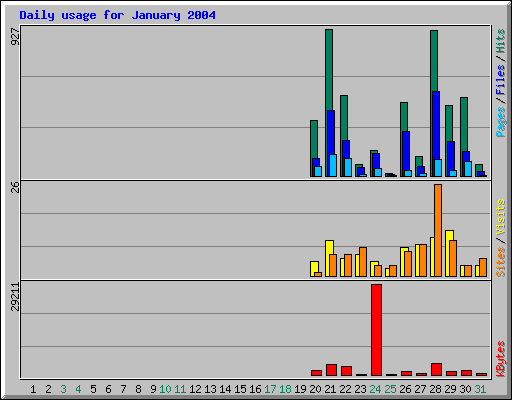Click the 29211 axis maximum label
Screen dimensions: 512x400
(15, 297)
